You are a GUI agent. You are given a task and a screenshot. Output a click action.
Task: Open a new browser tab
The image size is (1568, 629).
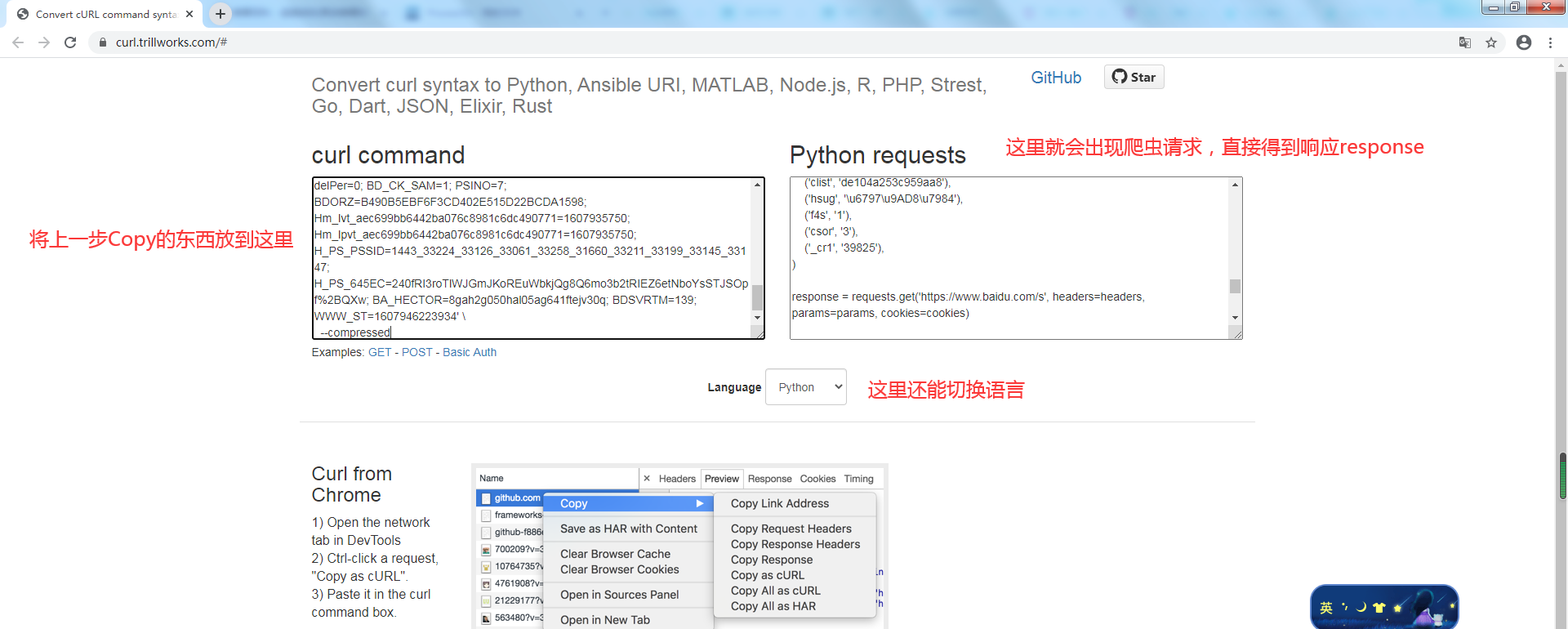tap(220, 14)
